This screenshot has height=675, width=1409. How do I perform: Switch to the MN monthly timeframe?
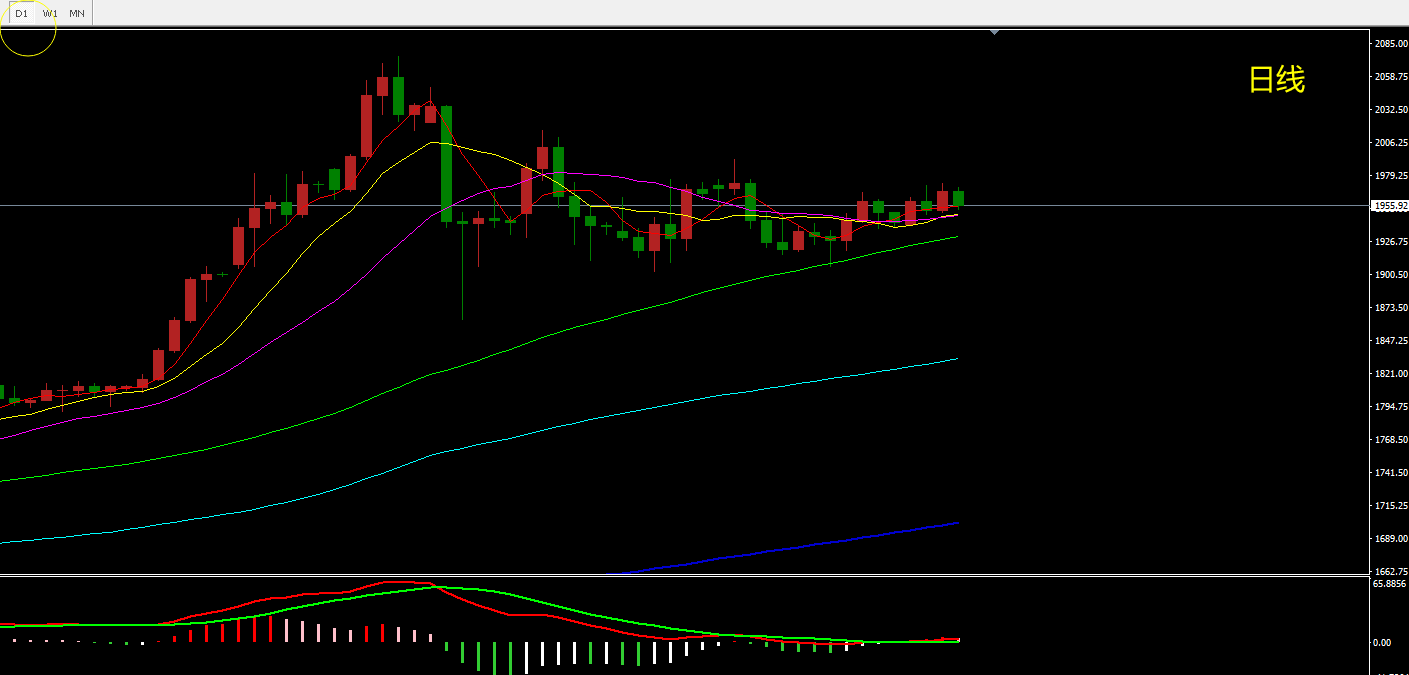coord(77,13)
